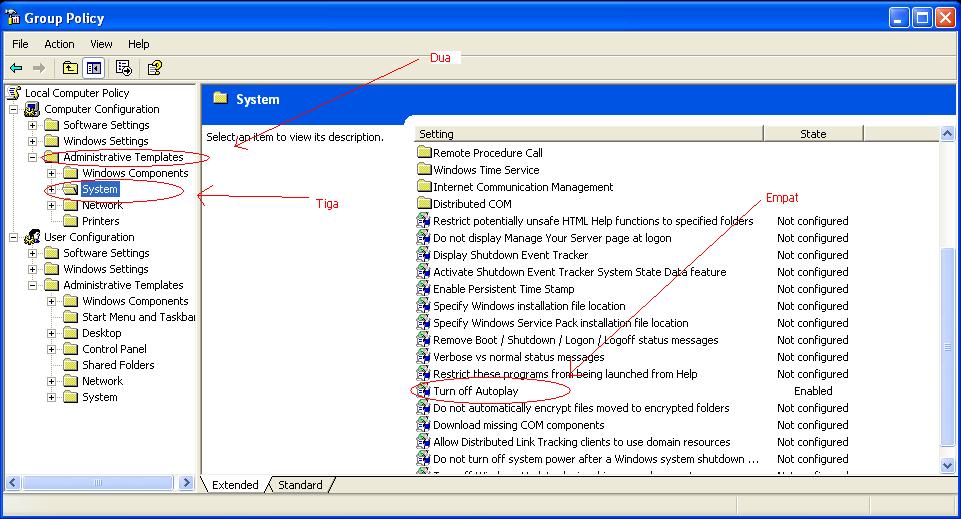
Task: Click the Help toolbar icon
Action: [x=155, y=68]
